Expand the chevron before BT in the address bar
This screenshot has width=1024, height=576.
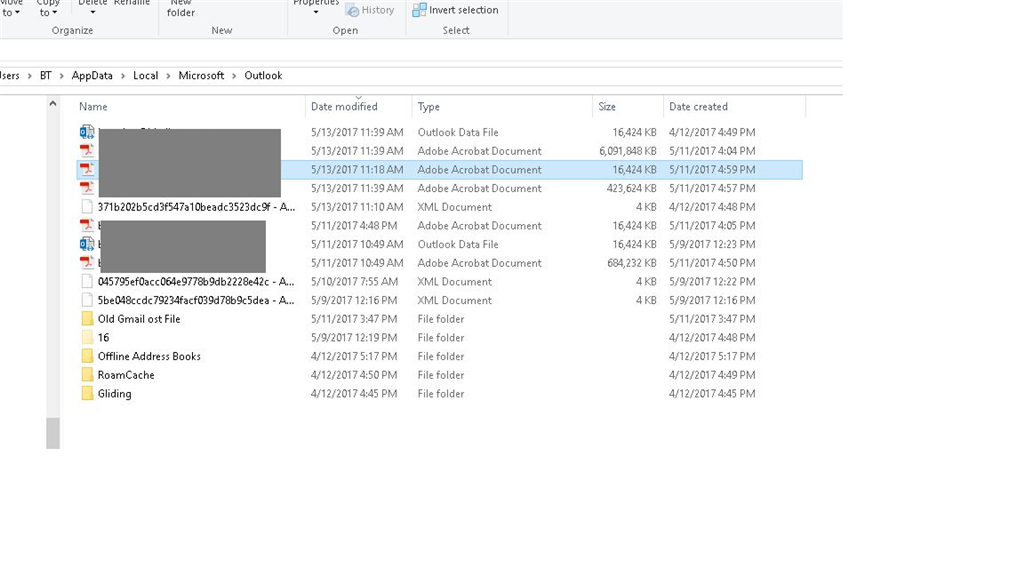click(x=29, y=76)
